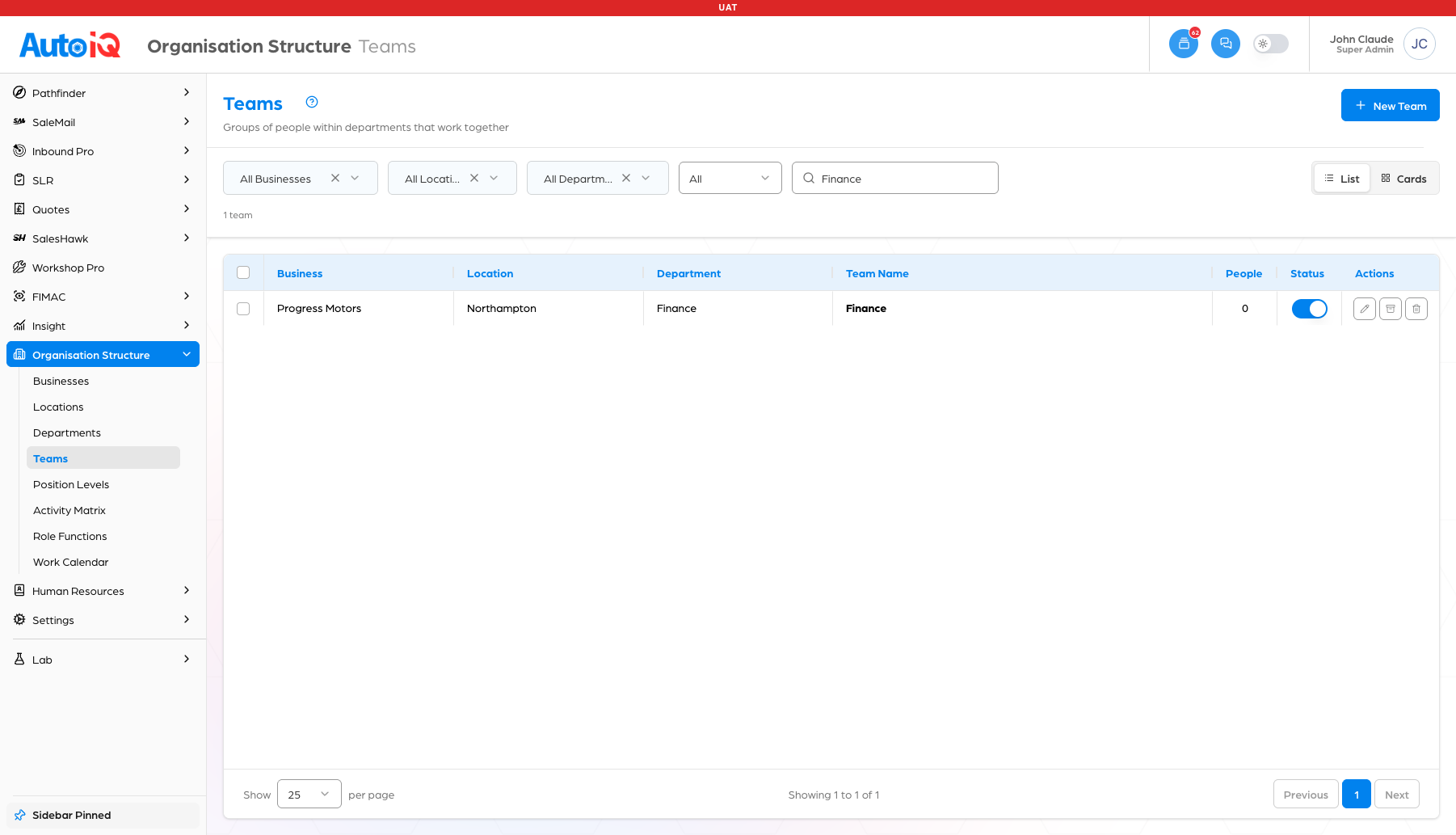Click the Workshop Pro sidebar icon
This screenshot has width=1456, height=835.
tap(19, 268)
